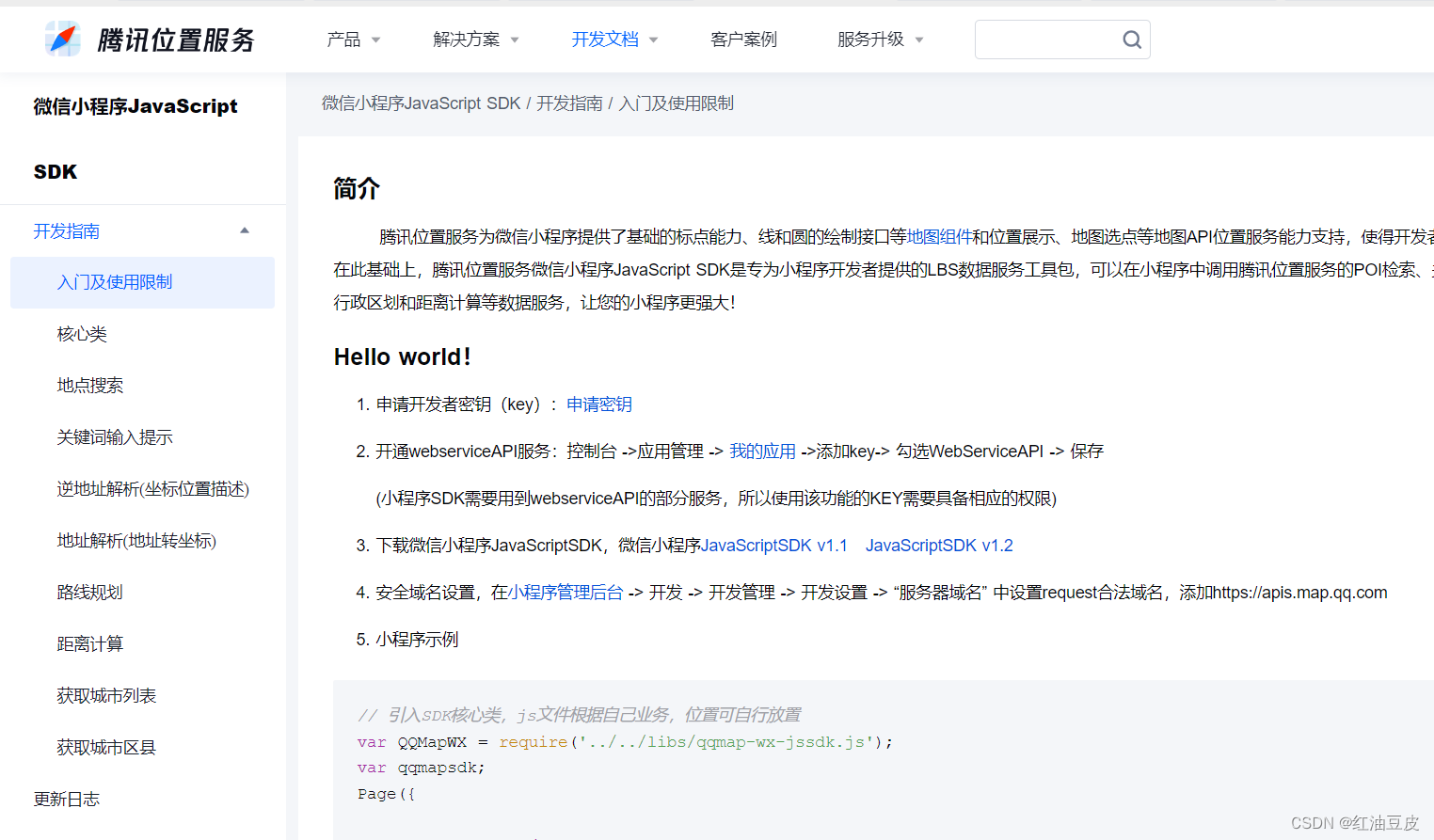Open 核心类 sidebar item
Screen dimensions: 1434x840
tap(82, 334)
